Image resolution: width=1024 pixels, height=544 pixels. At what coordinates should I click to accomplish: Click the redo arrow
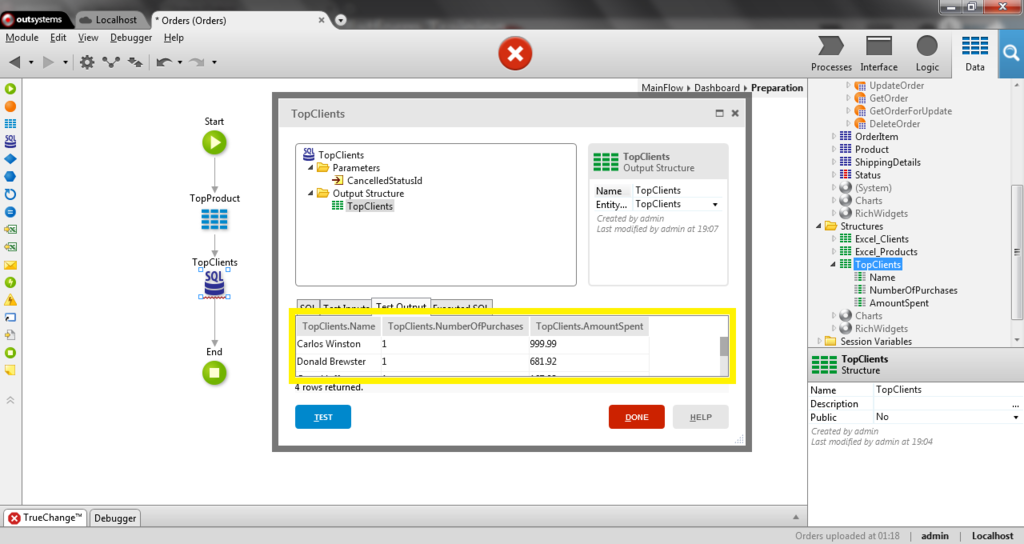tap(197, 62)
